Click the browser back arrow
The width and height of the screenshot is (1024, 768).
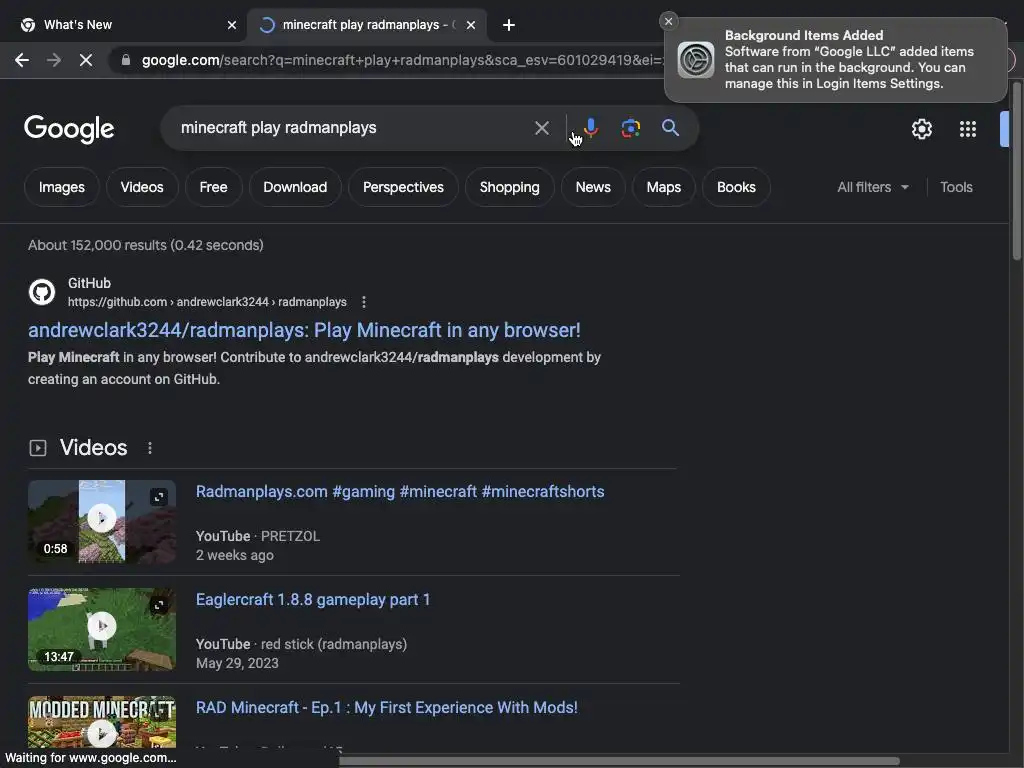(22, 60)
